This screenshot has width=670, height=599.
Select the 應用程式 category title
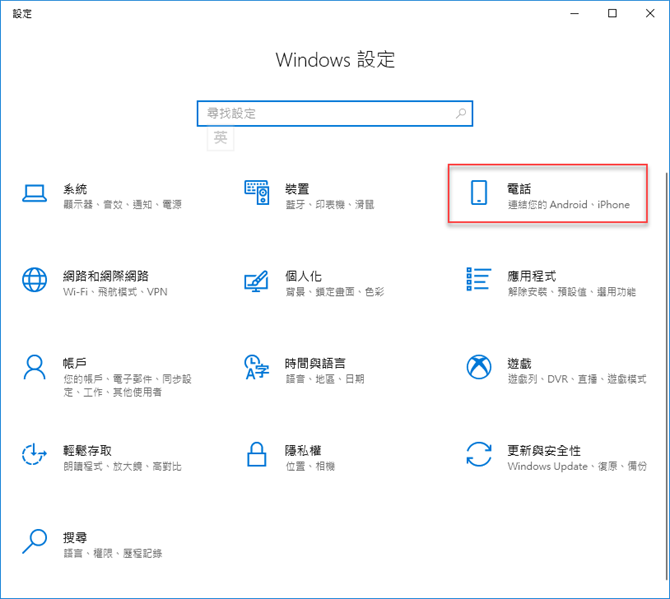(x=532, y=276)
